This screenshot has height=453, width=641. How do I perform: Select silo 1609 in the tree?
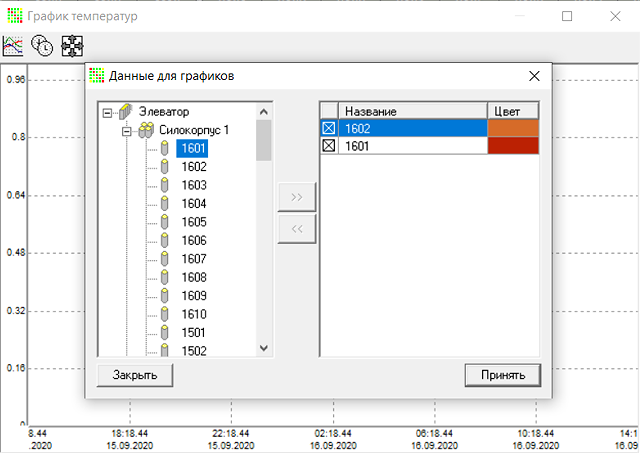point(194,295)
